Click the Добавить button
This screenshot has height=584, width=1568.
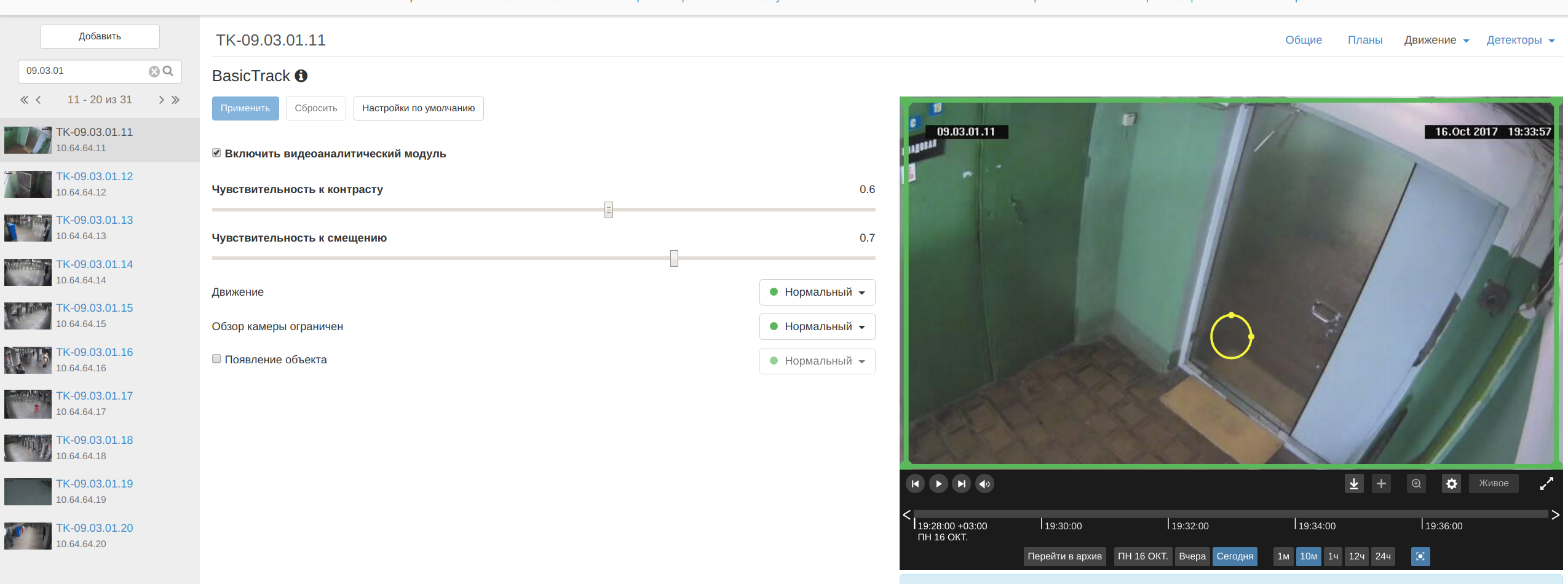coord(100,36)
